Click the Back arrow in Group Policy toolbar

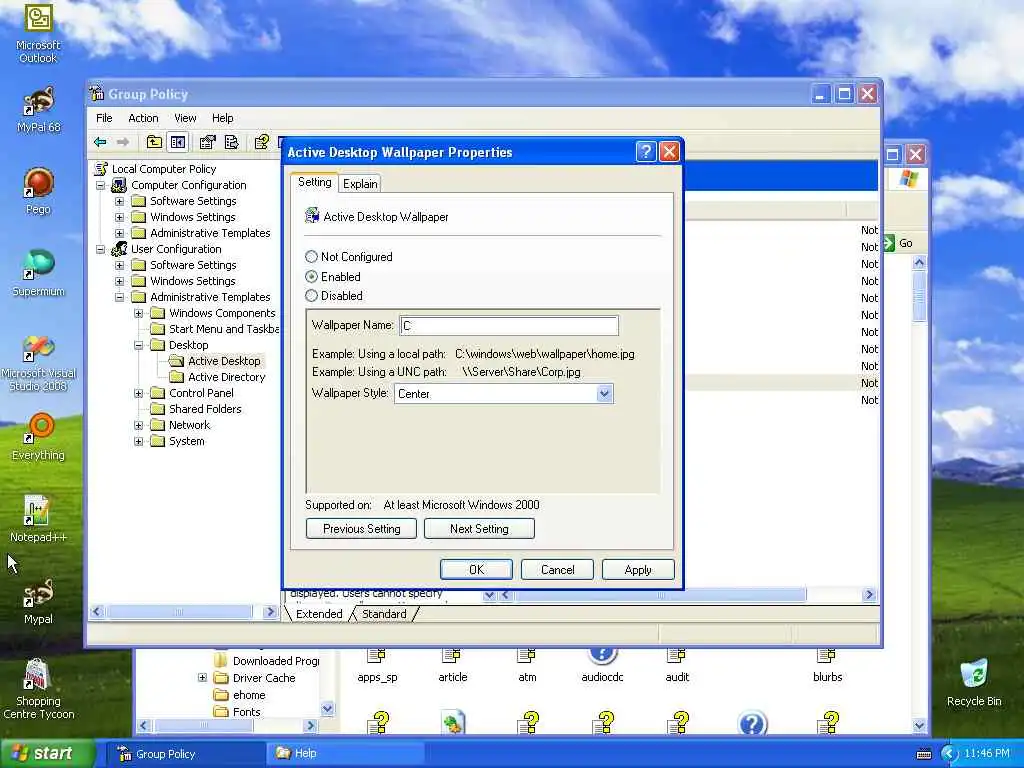coord(100,142)
